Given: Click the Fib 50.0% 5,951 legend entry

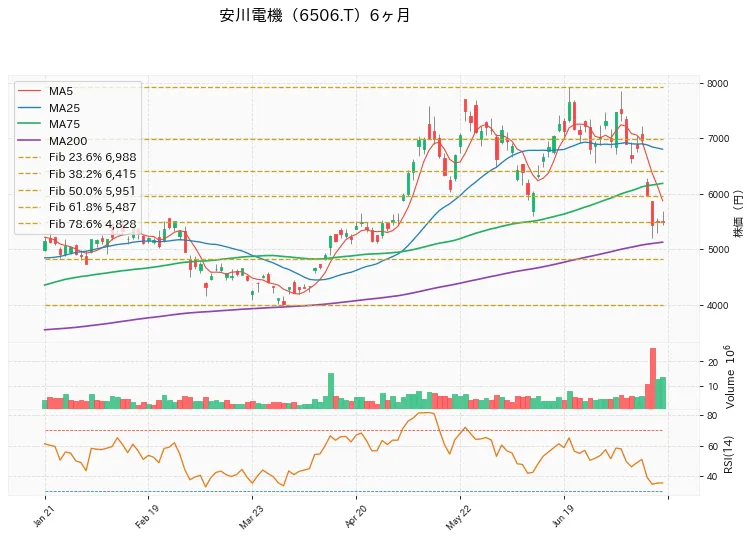Looking at the screenshot, I should coord(77,191).
